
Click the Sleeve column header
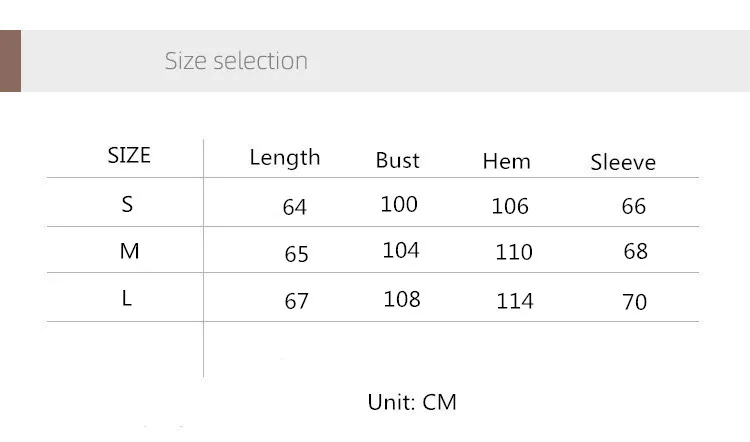(622, 162)
